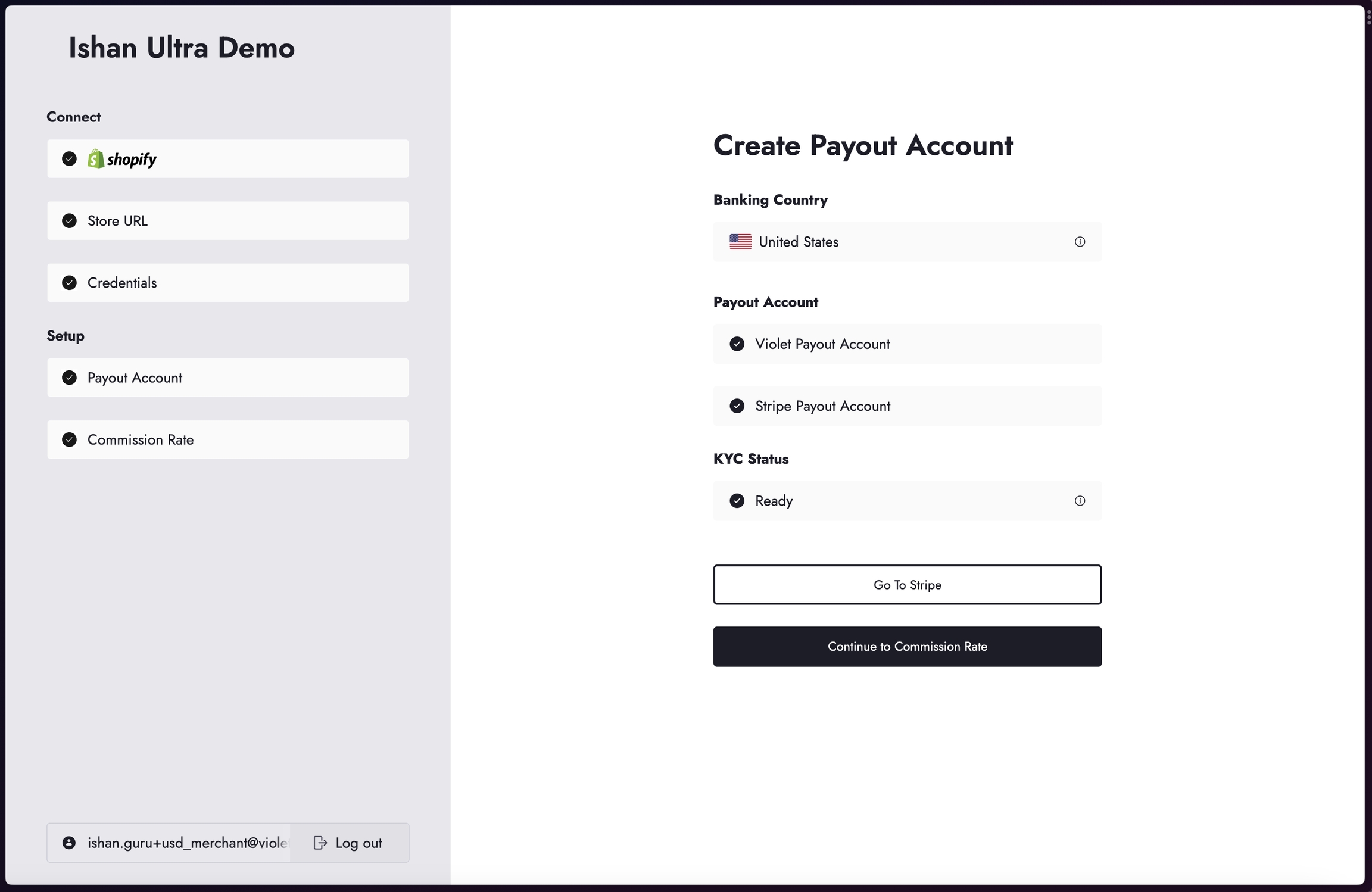1372x892 pixels.
Task: Click the Shopify logo icon
Action: click(95, 158)
